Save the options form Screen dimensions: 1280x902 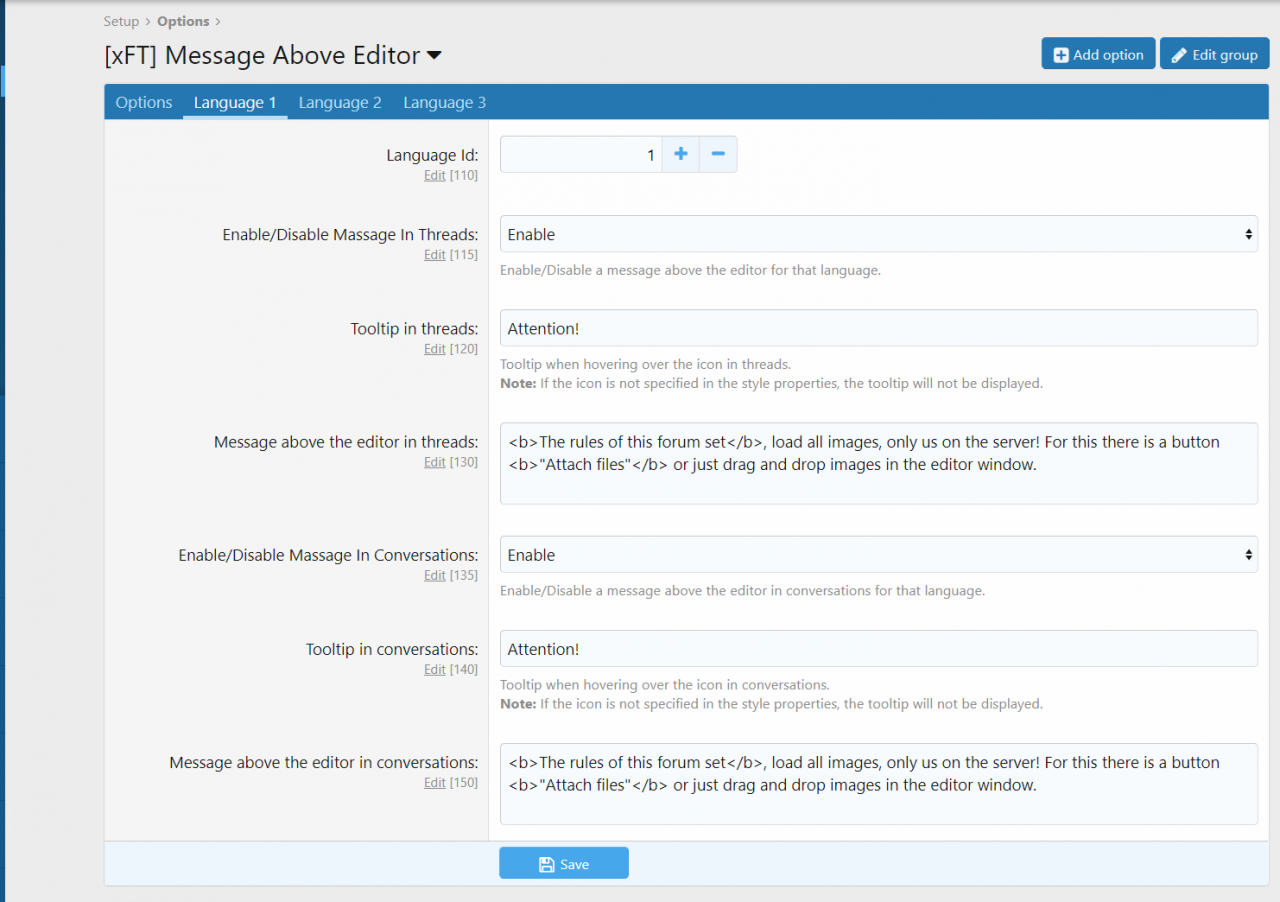[x=564, y=864]
